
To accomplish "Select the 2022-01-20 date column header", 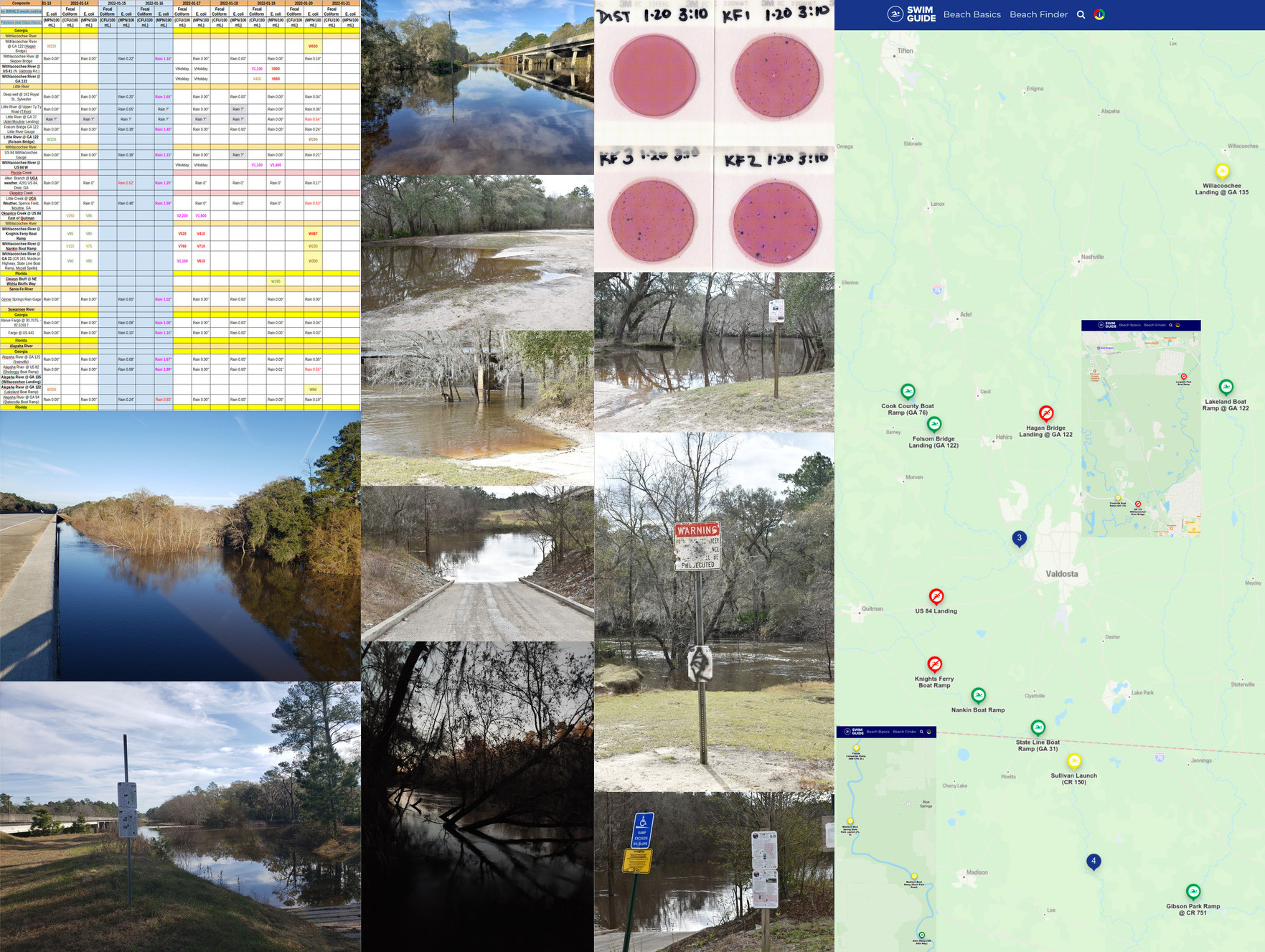I will click(x=304, y=3).
